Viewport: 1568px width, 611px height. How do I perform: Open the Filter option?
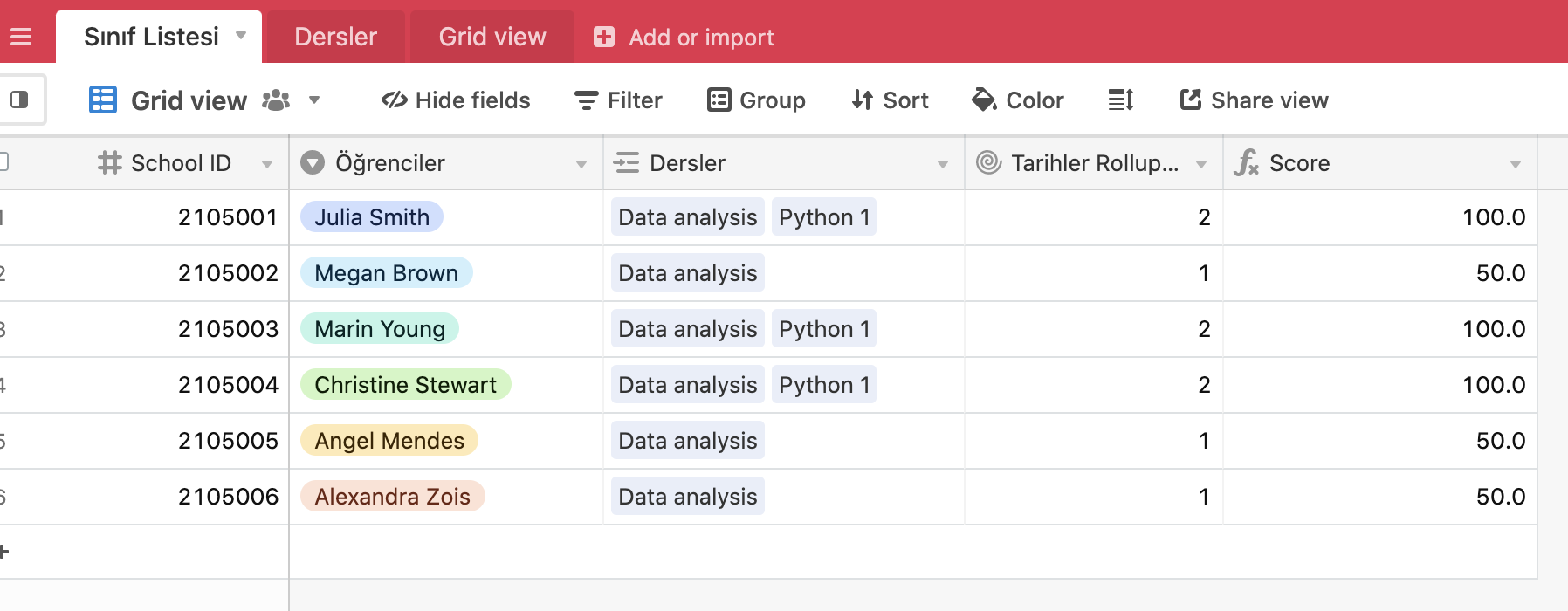618,100
